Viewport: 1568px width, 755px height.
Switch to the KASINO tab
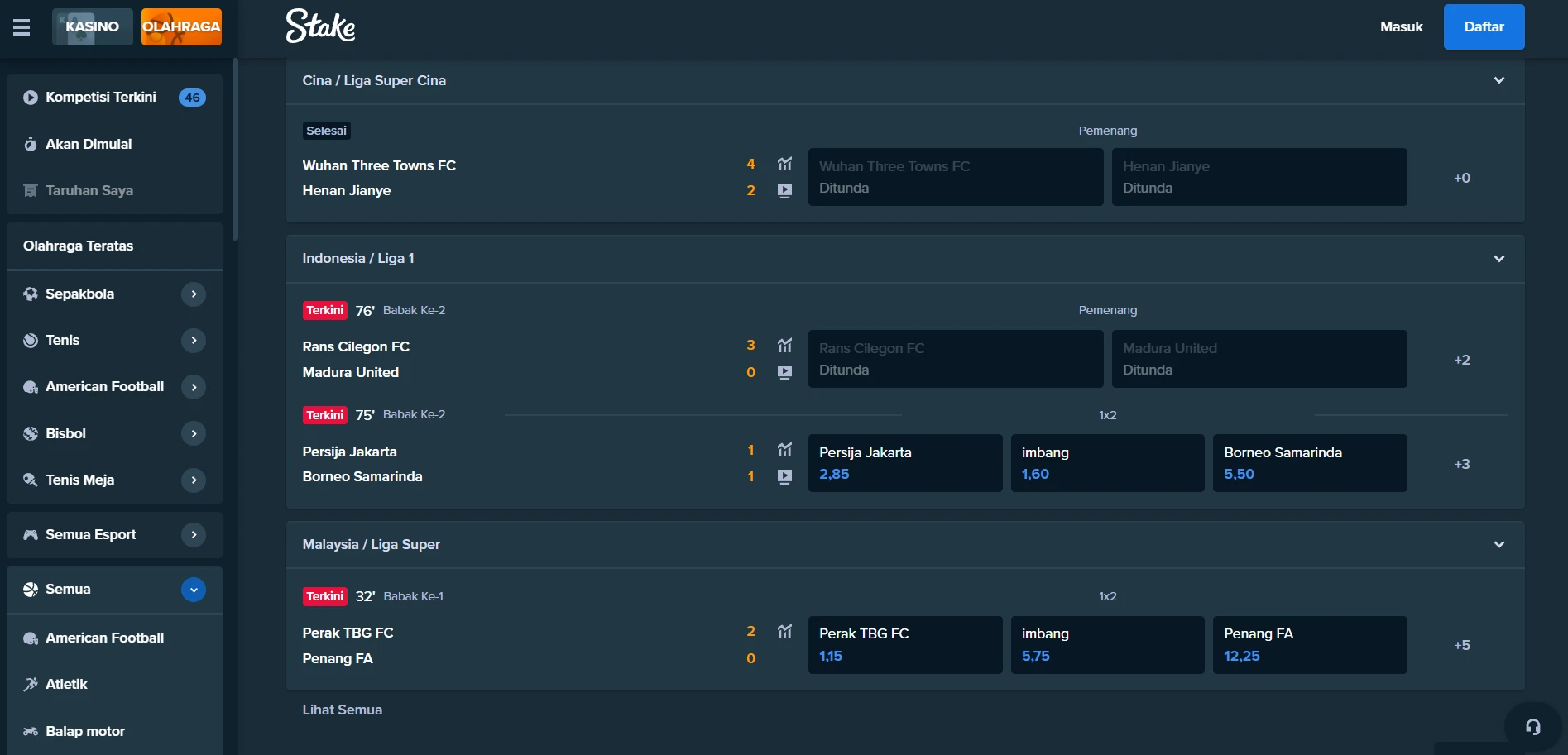pos(92,26)
